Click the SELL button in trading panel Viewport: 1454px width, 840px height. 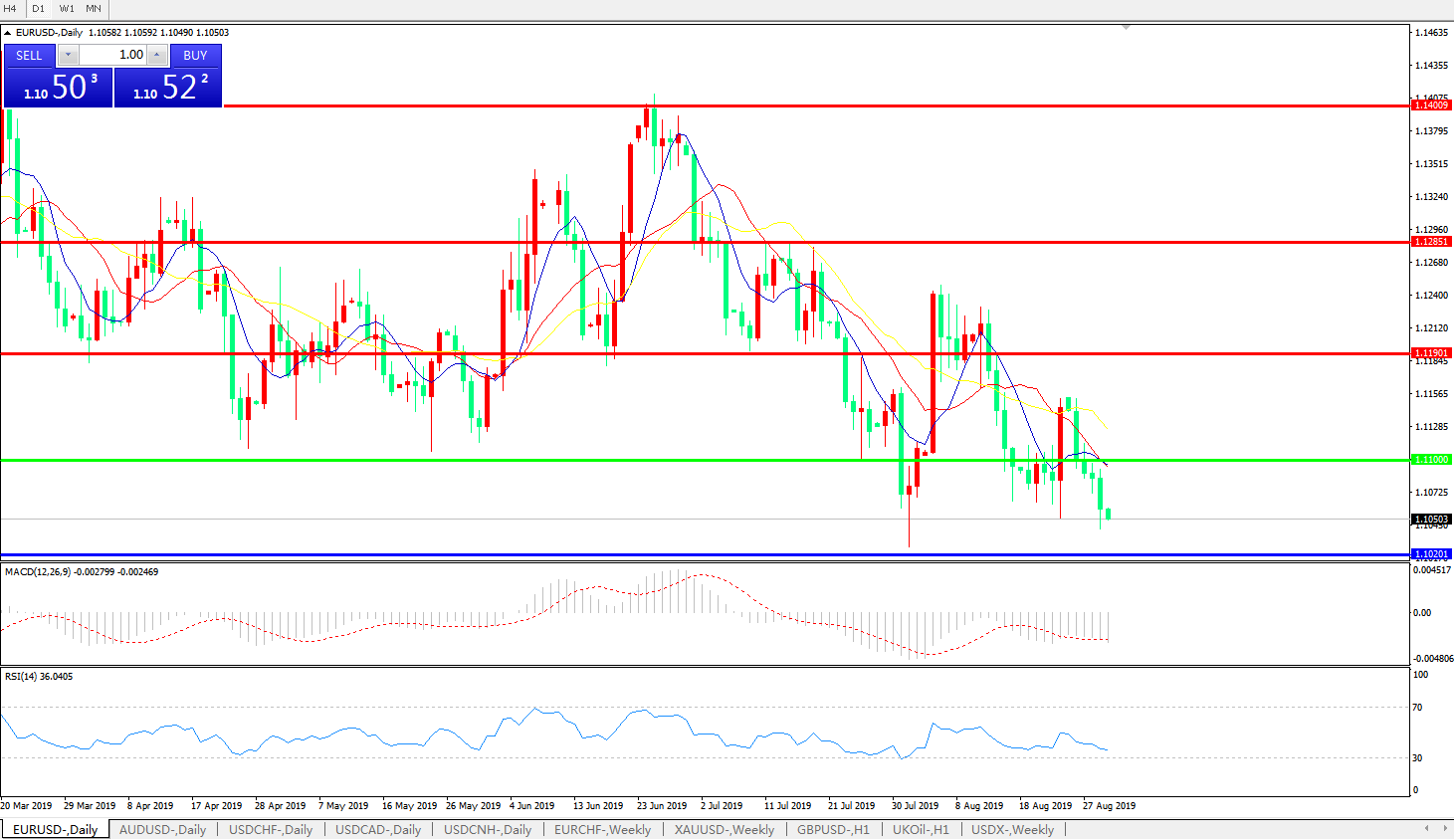[29, 56]
